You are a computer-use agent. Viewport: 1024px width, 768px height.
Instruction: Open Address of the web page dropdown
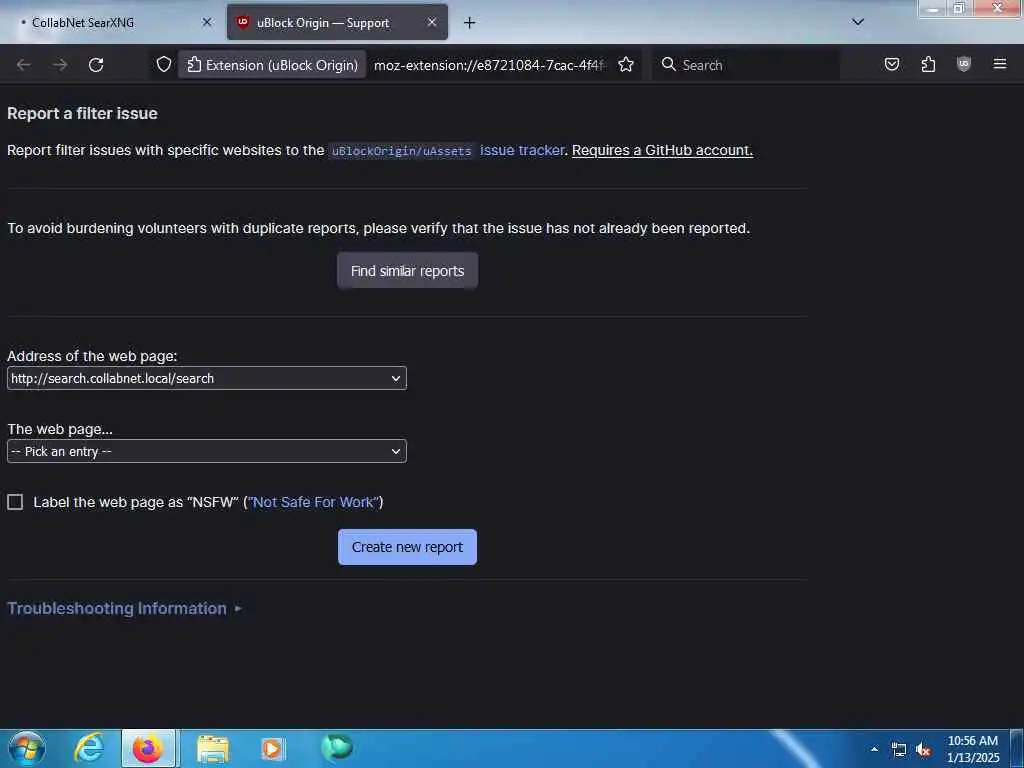(x=207, y=378)
